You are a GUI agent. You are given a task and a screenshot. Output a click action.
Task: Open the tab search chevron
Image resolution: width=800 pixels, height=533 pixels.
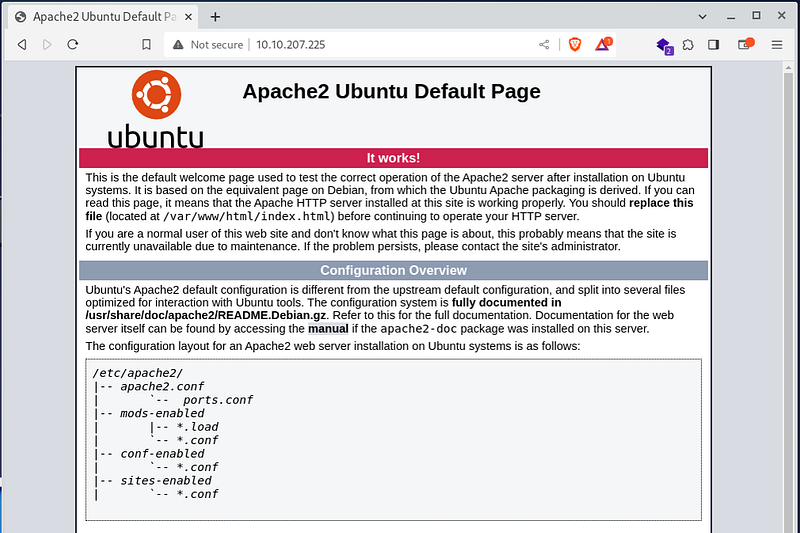coord(703,16)
